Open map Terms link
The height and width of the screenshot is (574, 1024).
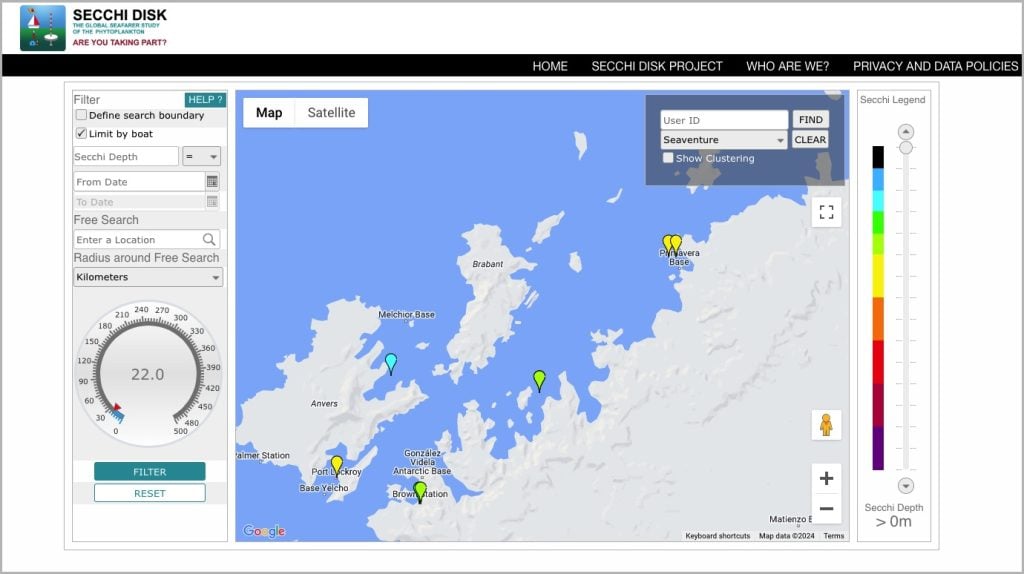pyautogui.click(x=833, y=536)
